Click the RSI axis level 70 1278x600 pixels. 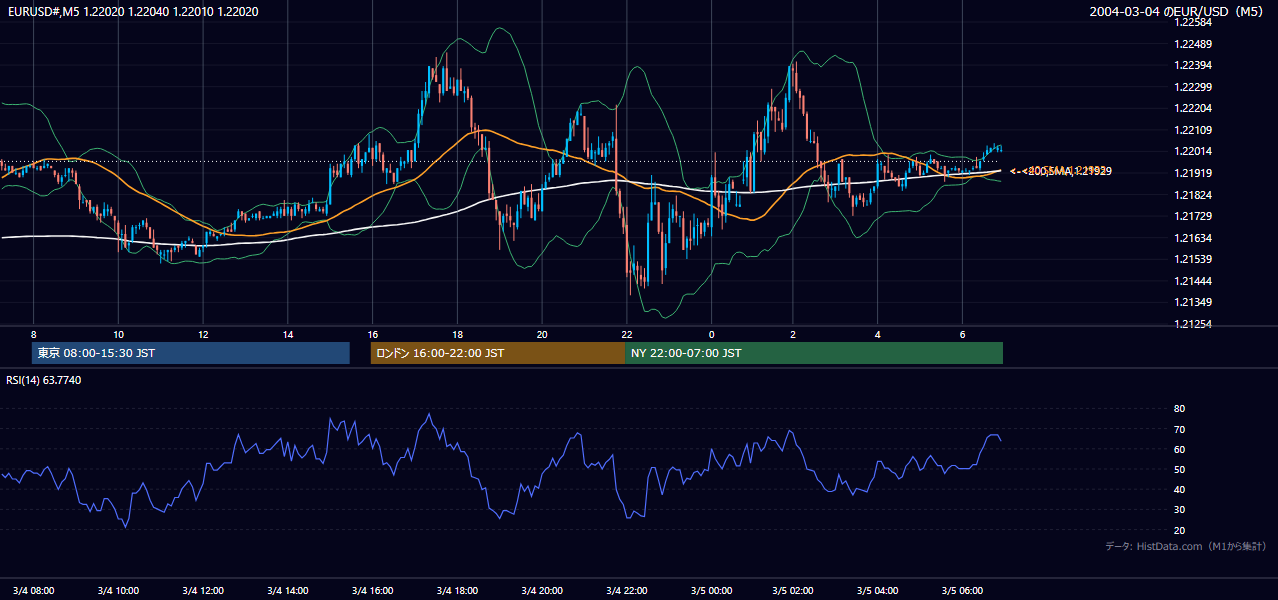pos(1179,429)
